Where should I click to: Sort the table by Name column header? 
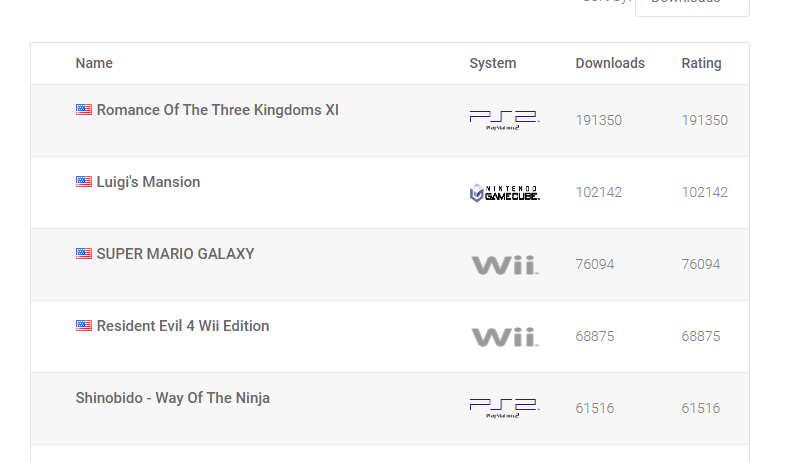pos(94,63)
